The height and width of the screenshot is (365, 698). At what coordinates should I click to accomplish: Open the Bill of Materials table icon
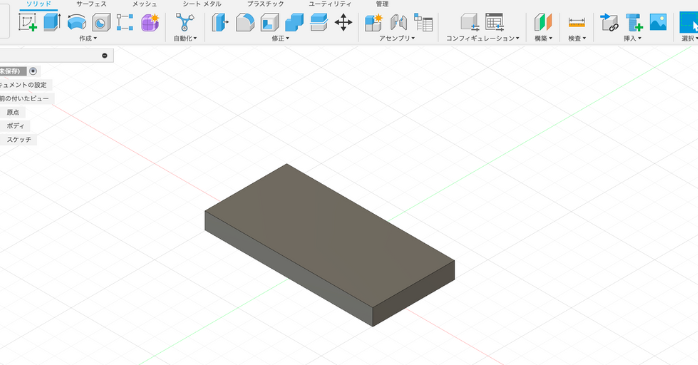point(423,22)
